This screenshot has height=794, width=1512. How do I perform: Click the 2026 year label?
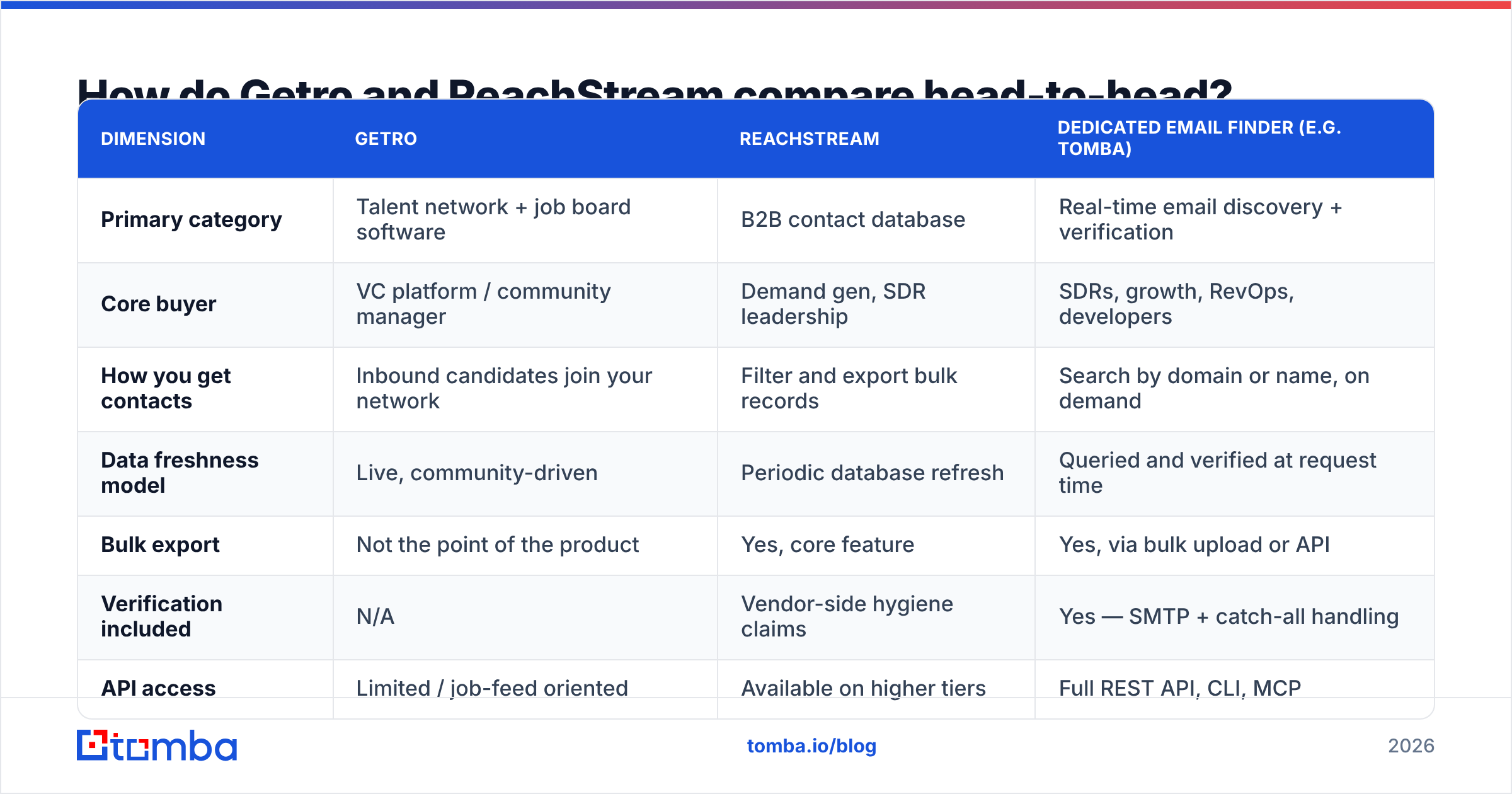(1411, 746)
